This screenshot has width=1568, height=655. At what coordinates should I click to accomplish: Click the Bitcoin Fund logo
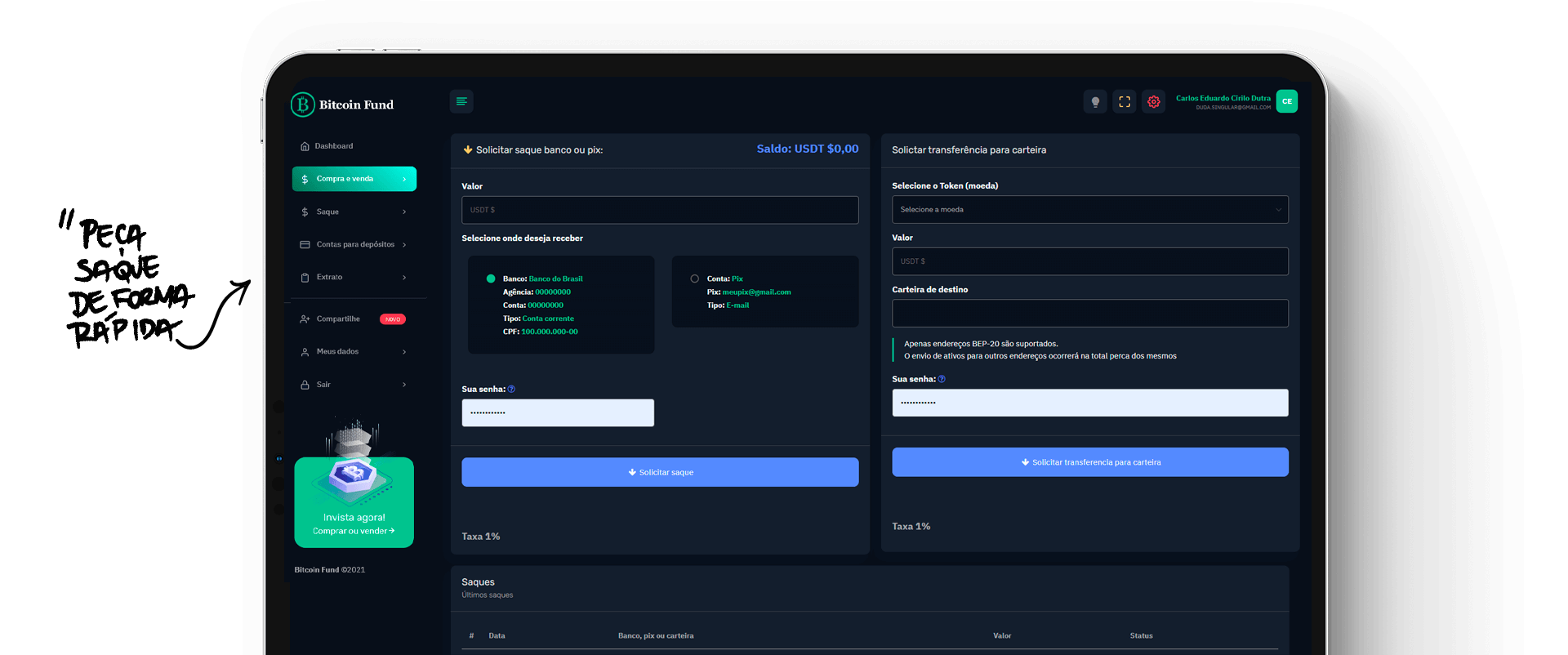click(342, 105)
